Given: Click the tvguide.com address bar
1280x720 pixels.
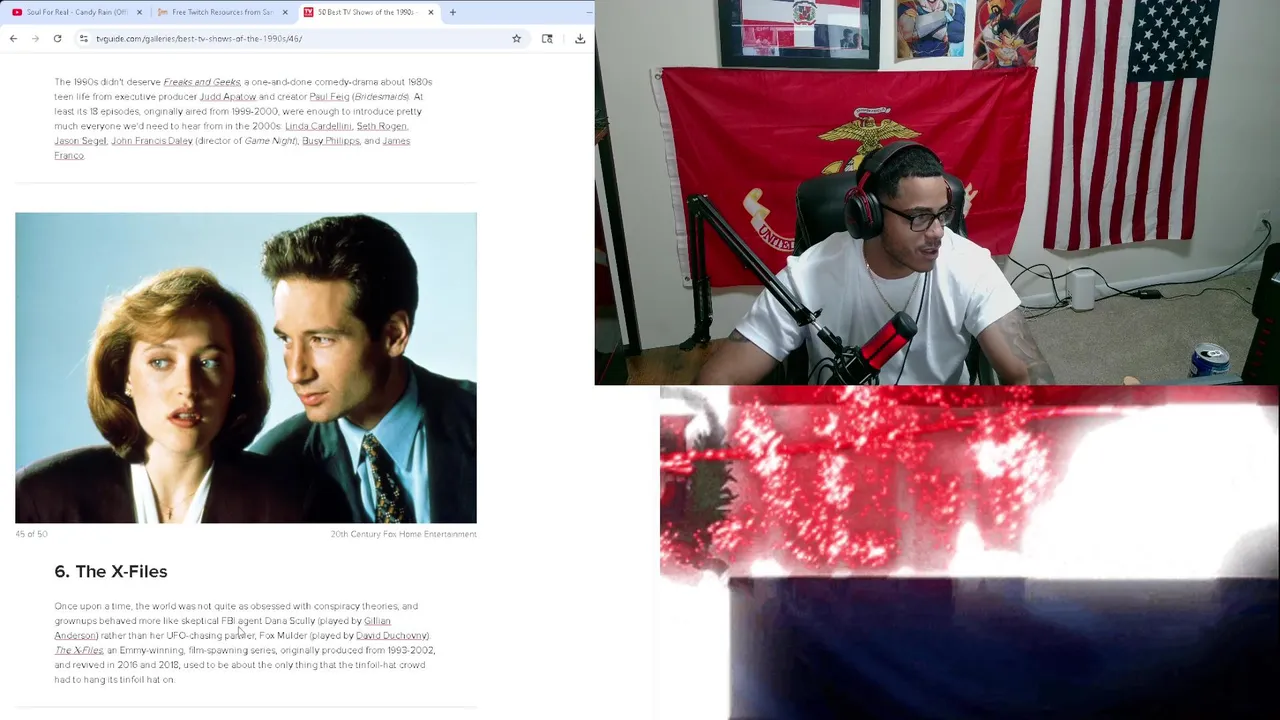Looking at the screenshot, I should pos(300,38).
